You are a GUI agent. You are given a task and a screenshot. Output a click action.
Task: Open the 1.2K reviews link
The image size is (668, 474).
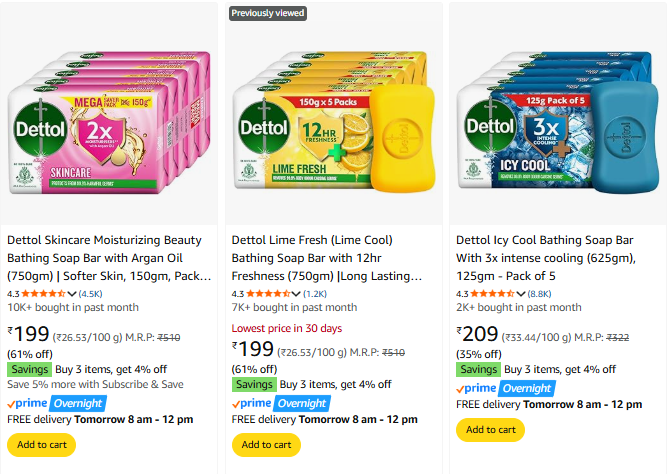[315, 294]
